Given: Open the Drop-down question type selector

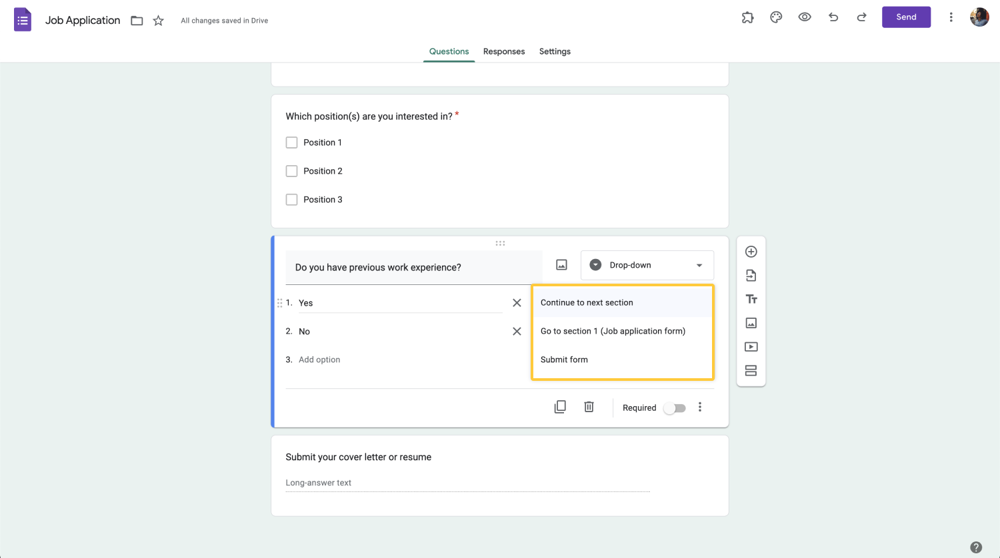Looking at the screenshot, I should [x=647, y=265].
